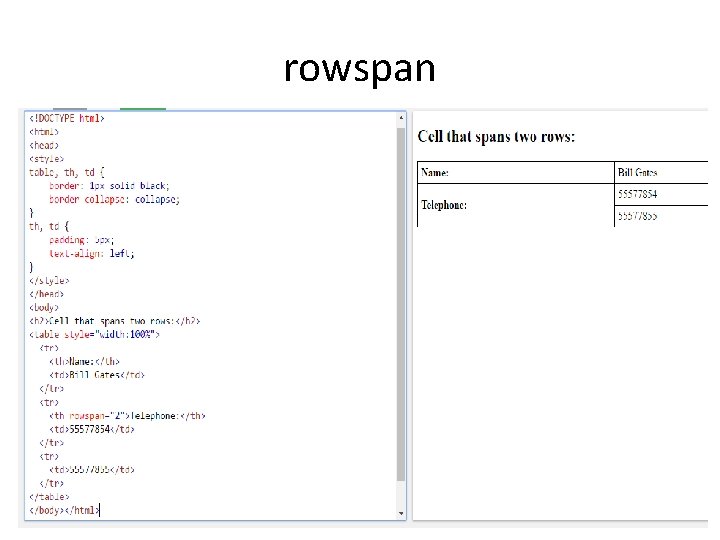
Task: Click the 'table, th, td {' selector line
Action: click(x=67, y=173)
